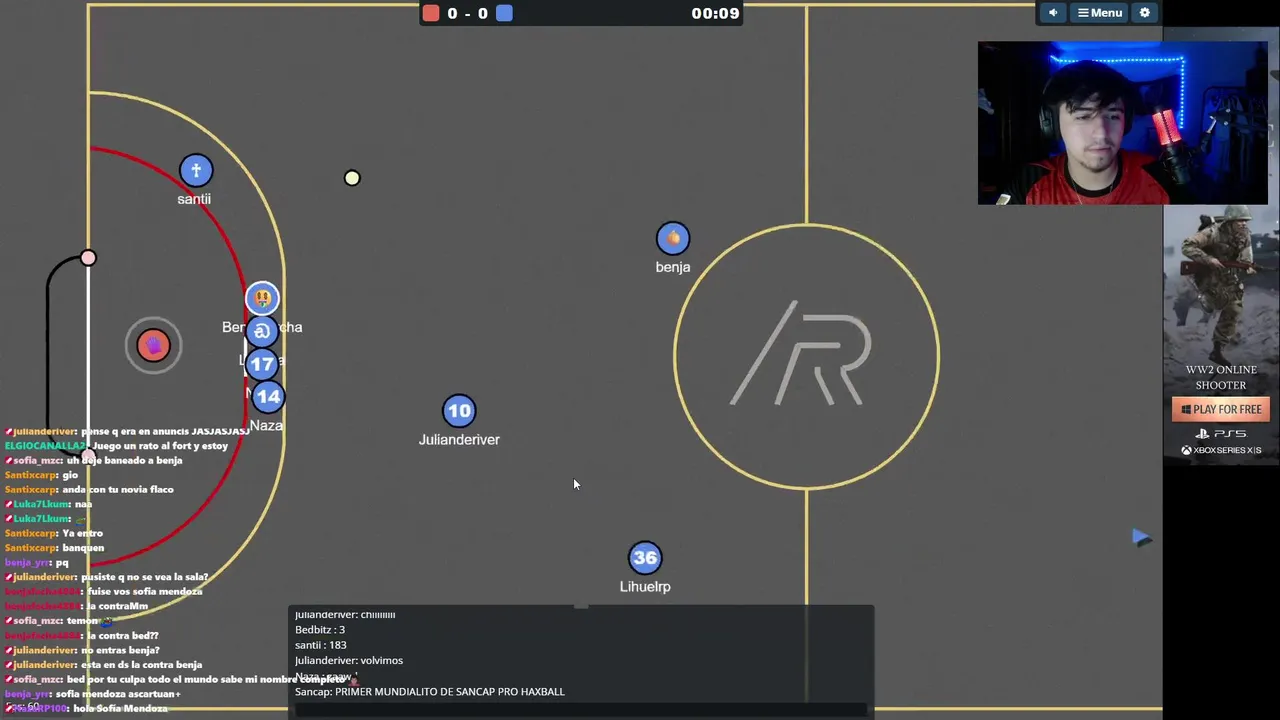1280x720 pixels.
Task: Click the red team goalkeeper disc
Action: [x=153, y=346]
